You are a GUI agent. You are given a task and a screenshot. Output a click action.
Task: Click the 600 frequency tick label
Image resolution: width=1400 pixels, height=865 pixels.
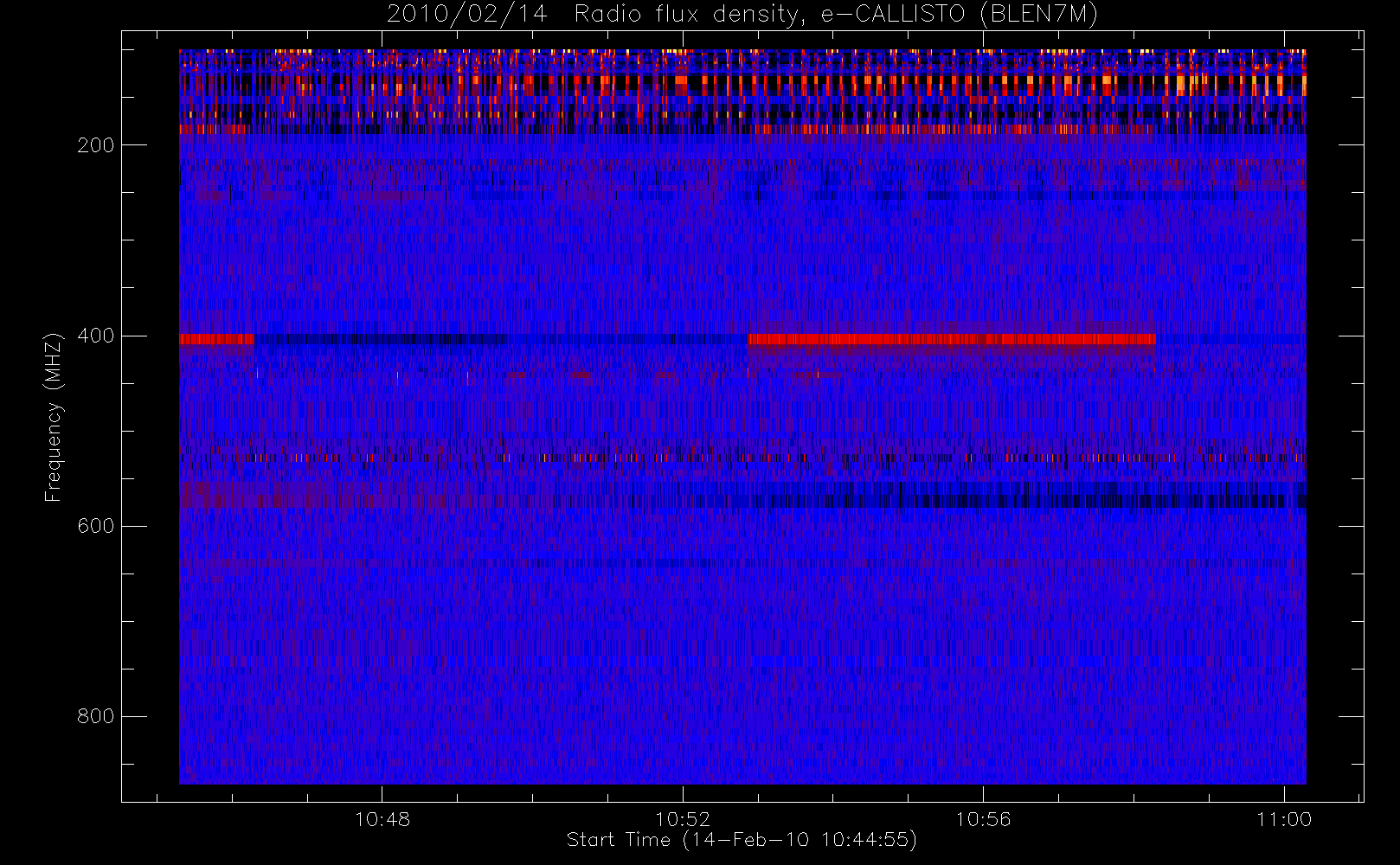(x=95, y=526)
